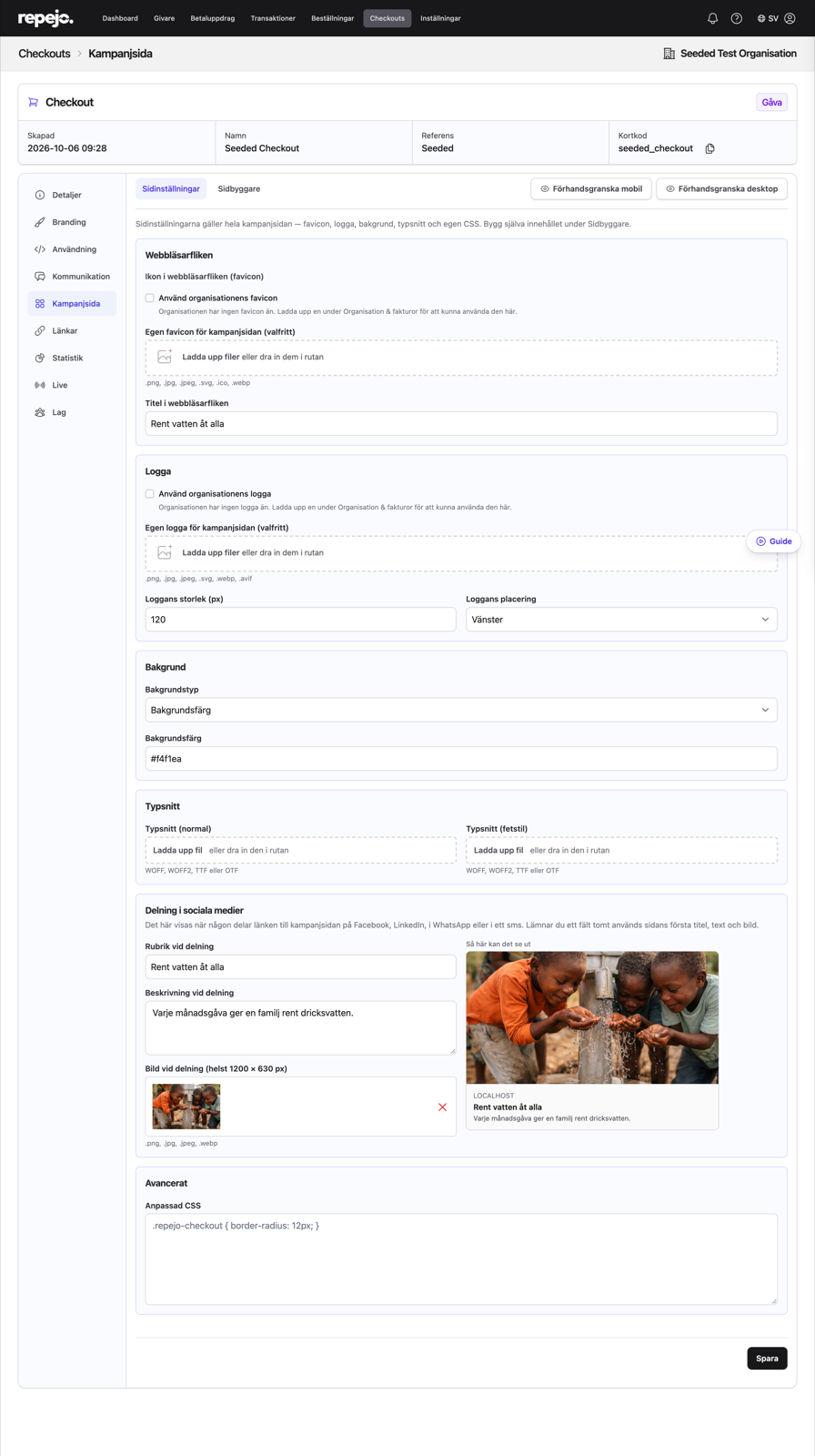Open the Givare menu item
815x1456 pixels.
click(165, 18)
